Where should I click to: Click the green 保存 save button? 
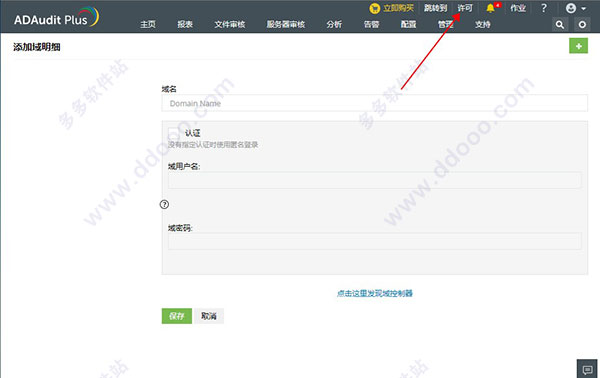click(x=177, y=316)
